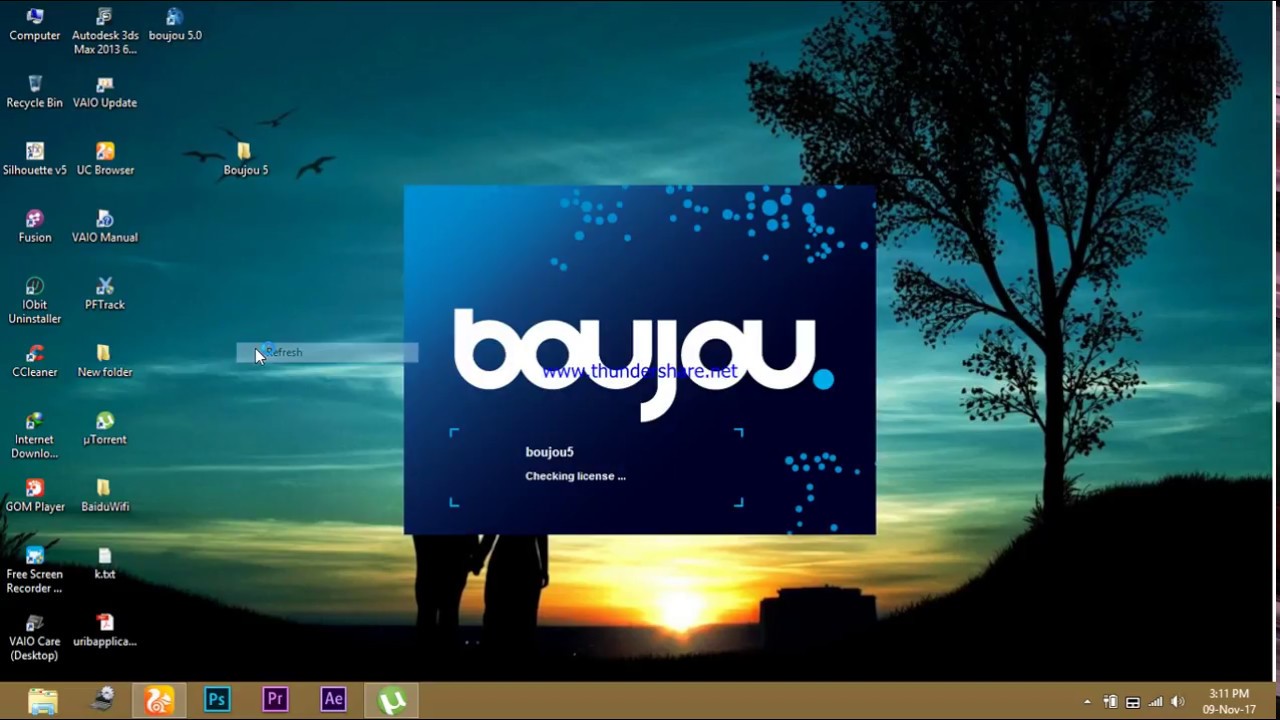This screenshot has height=720, width=1280.
Task: Open After Effects from the taskbar
Action: [333, 700]
